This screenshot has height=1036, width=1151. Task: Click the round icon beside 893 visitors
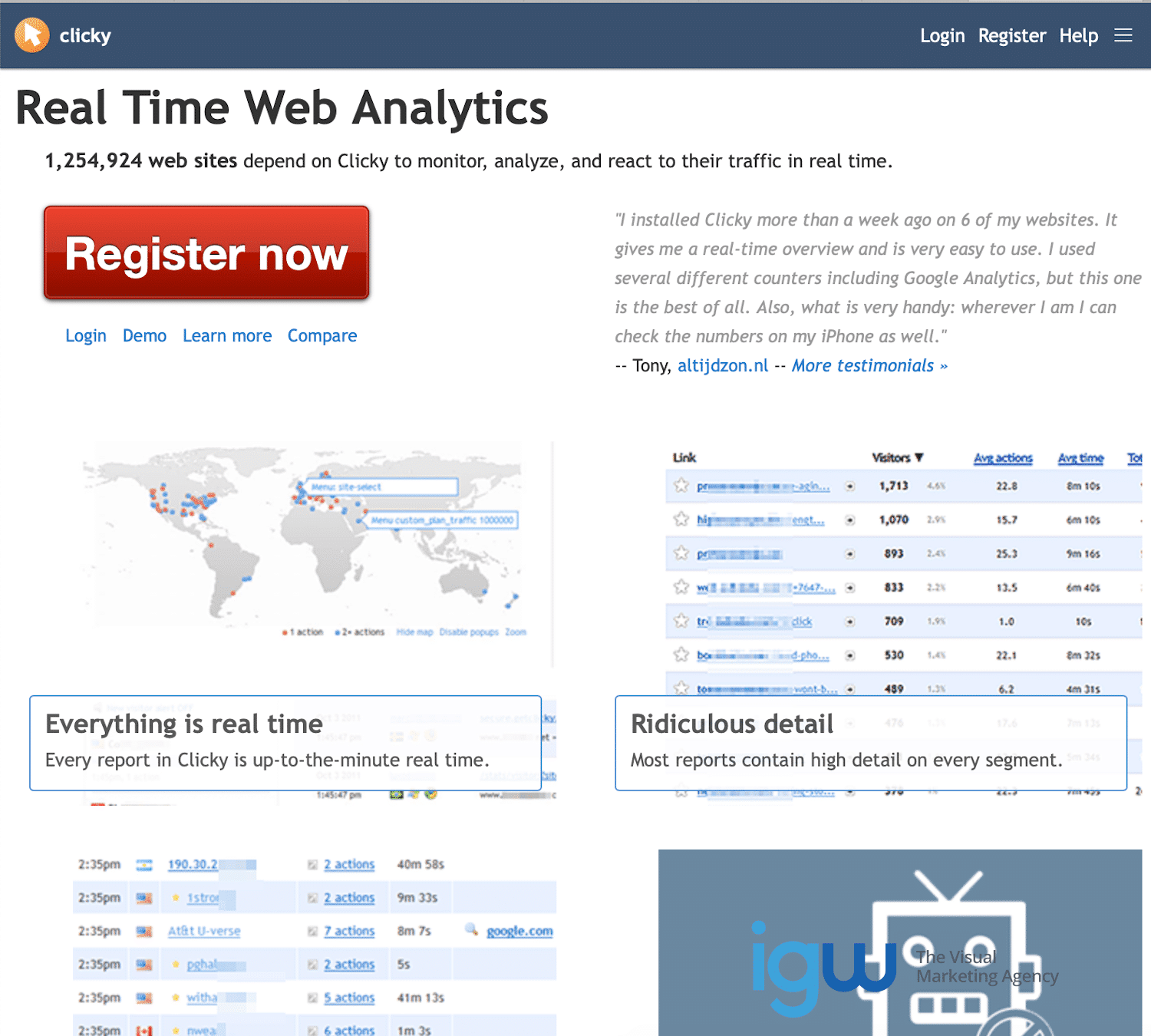tap(850, 554)
